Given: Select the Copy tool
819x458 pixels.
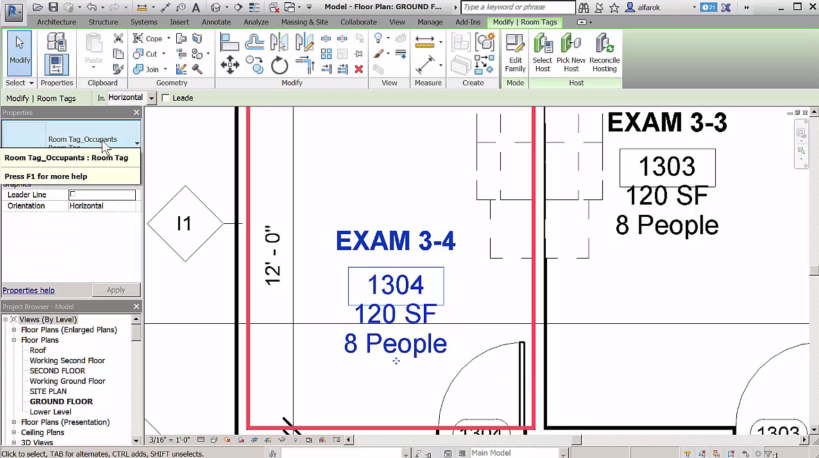Looking at the screenshot, I should coord(254,65).
